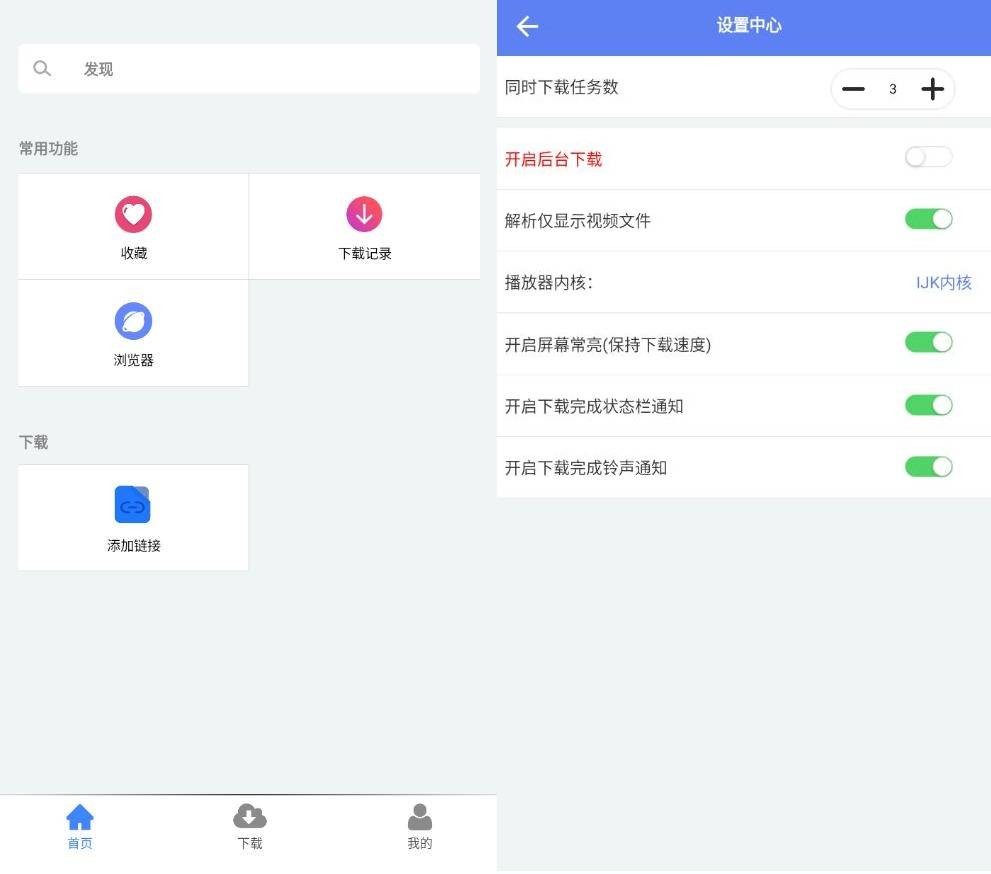Image resolution: width=991 pixels, height=874 pixels.
Task: Click the search magnifier icon
Action: tap(42, 69)
